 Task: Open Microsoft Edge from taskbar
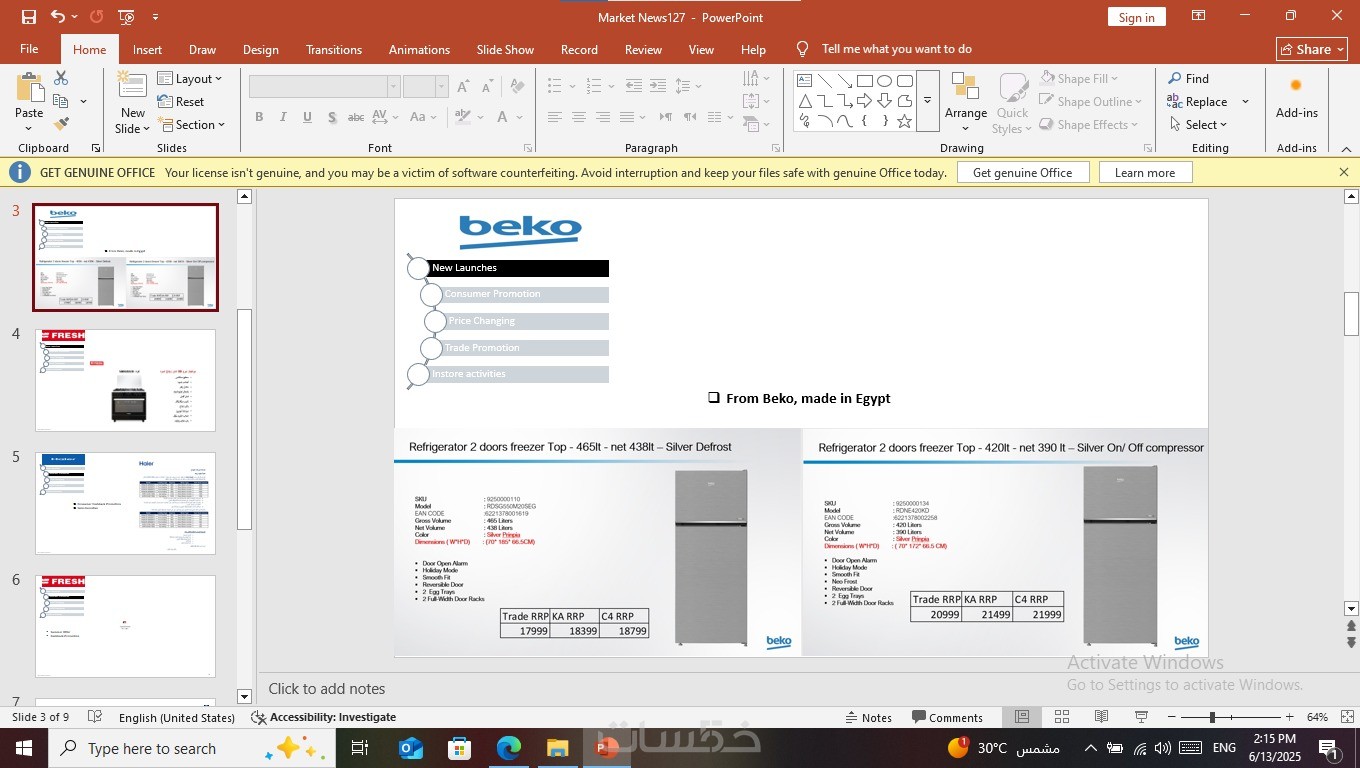click(x=509, y=748)
